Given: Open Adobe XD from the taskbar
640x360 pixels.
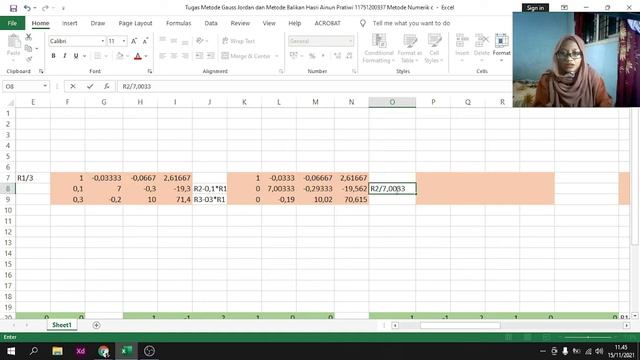Looking at the screenshot, I should pyautogui.click(x=80, y=351).
